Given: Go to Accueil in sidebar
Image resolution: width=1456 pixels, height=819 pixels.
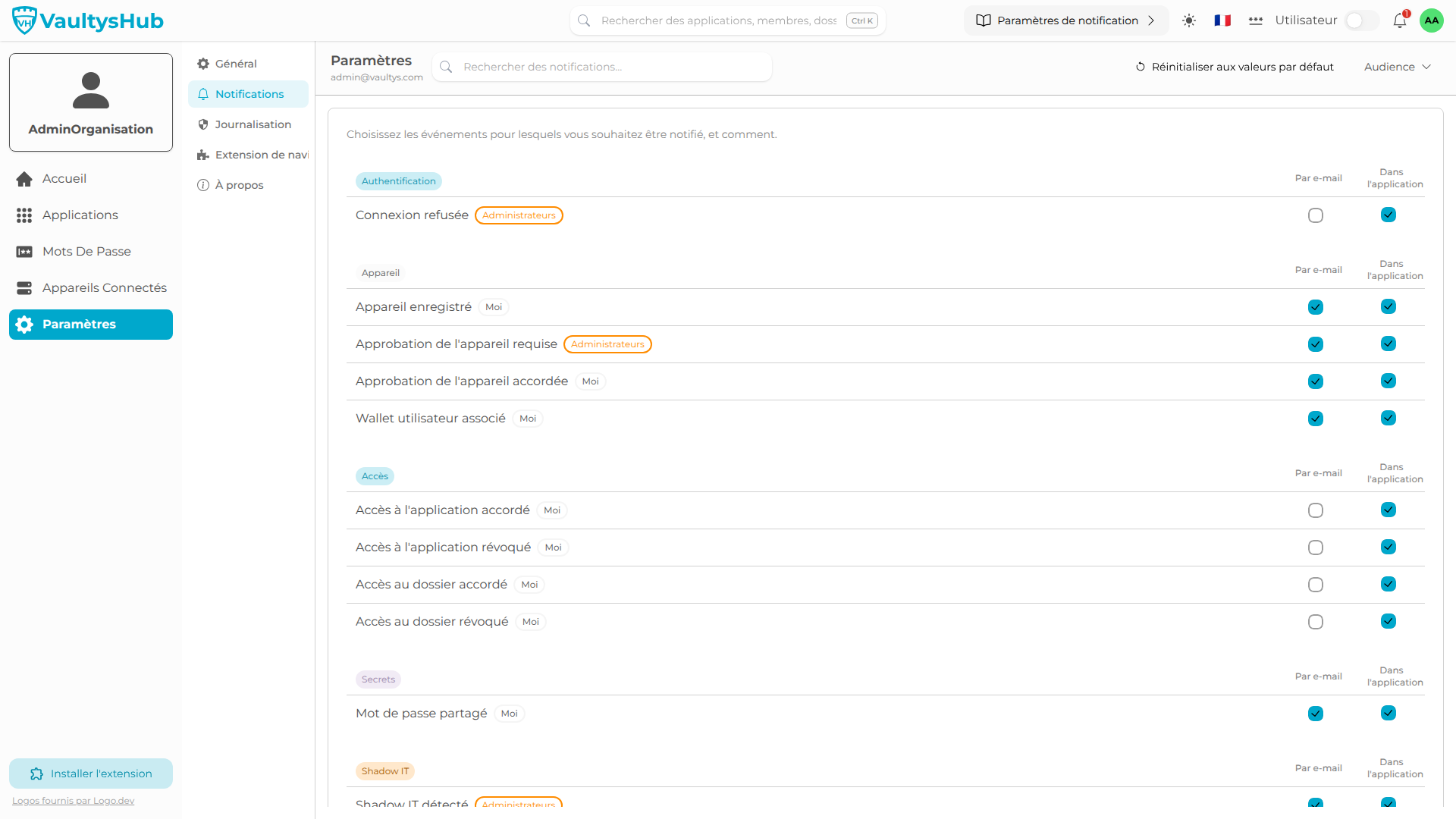Looking at the screenshot, I should tap(91, 179).
